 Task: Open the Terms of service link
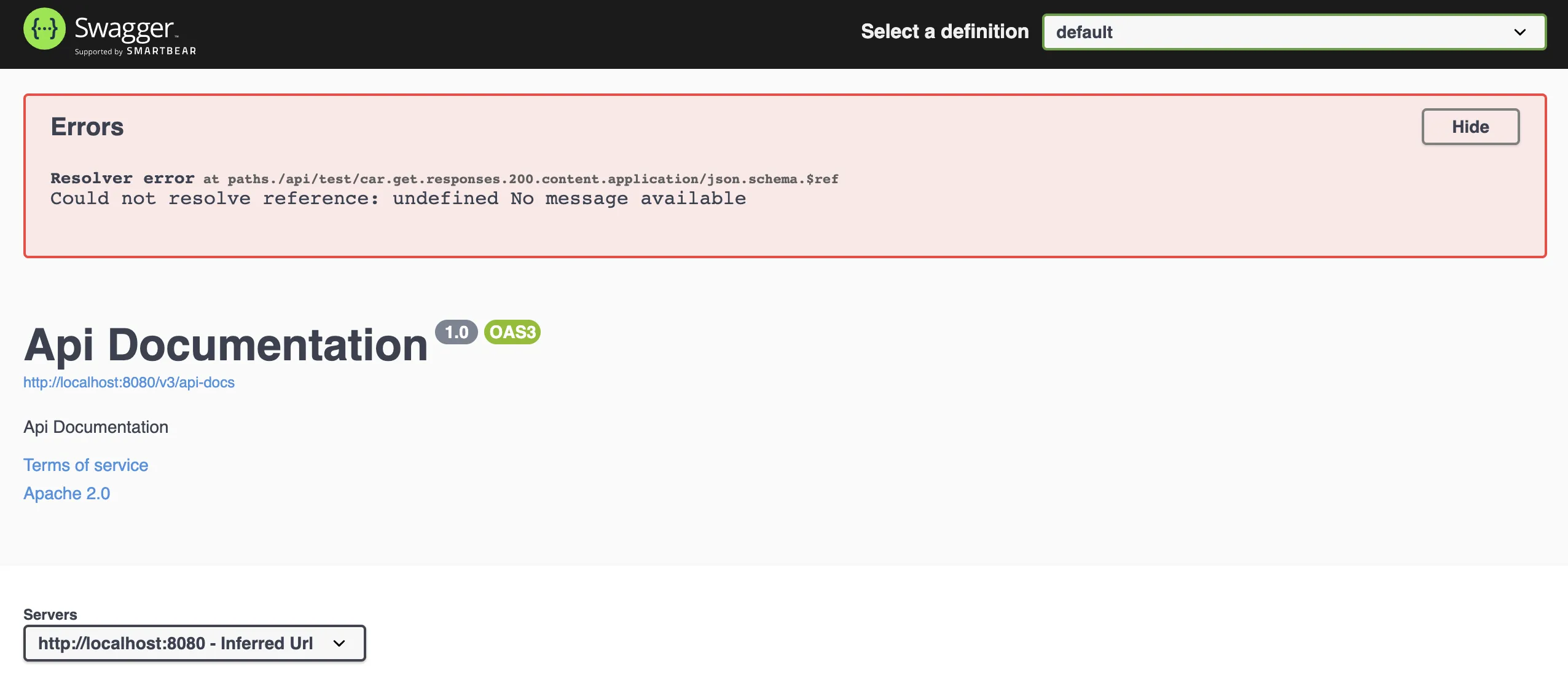click(x=86, y=465)
